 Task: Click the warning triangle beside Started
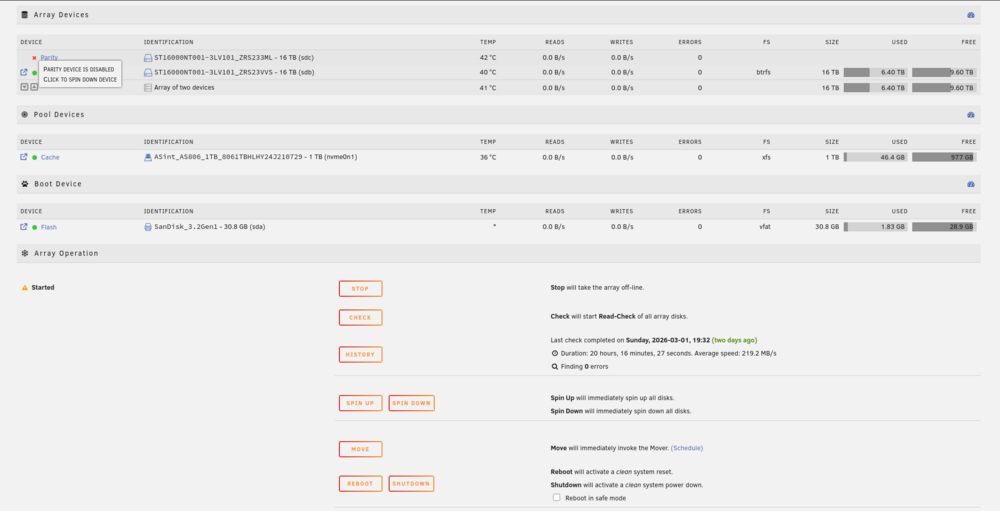coord(25,288)
